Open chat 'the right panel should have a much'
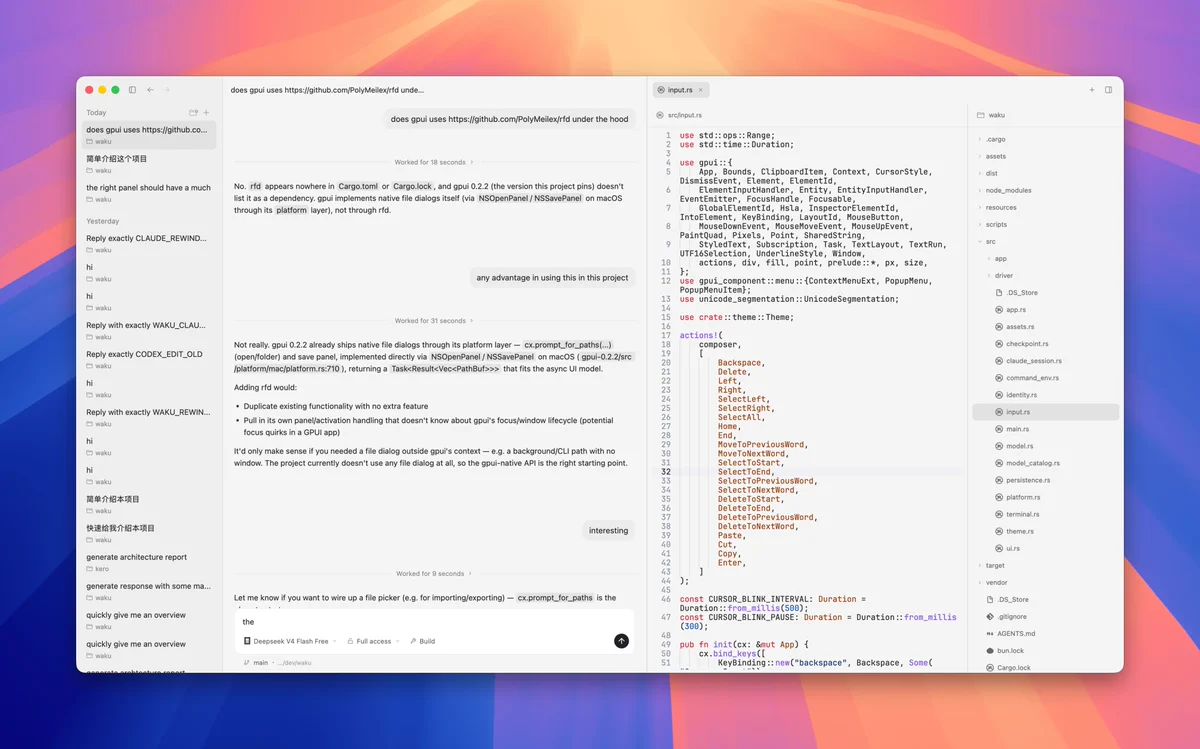 coord(148,192)
